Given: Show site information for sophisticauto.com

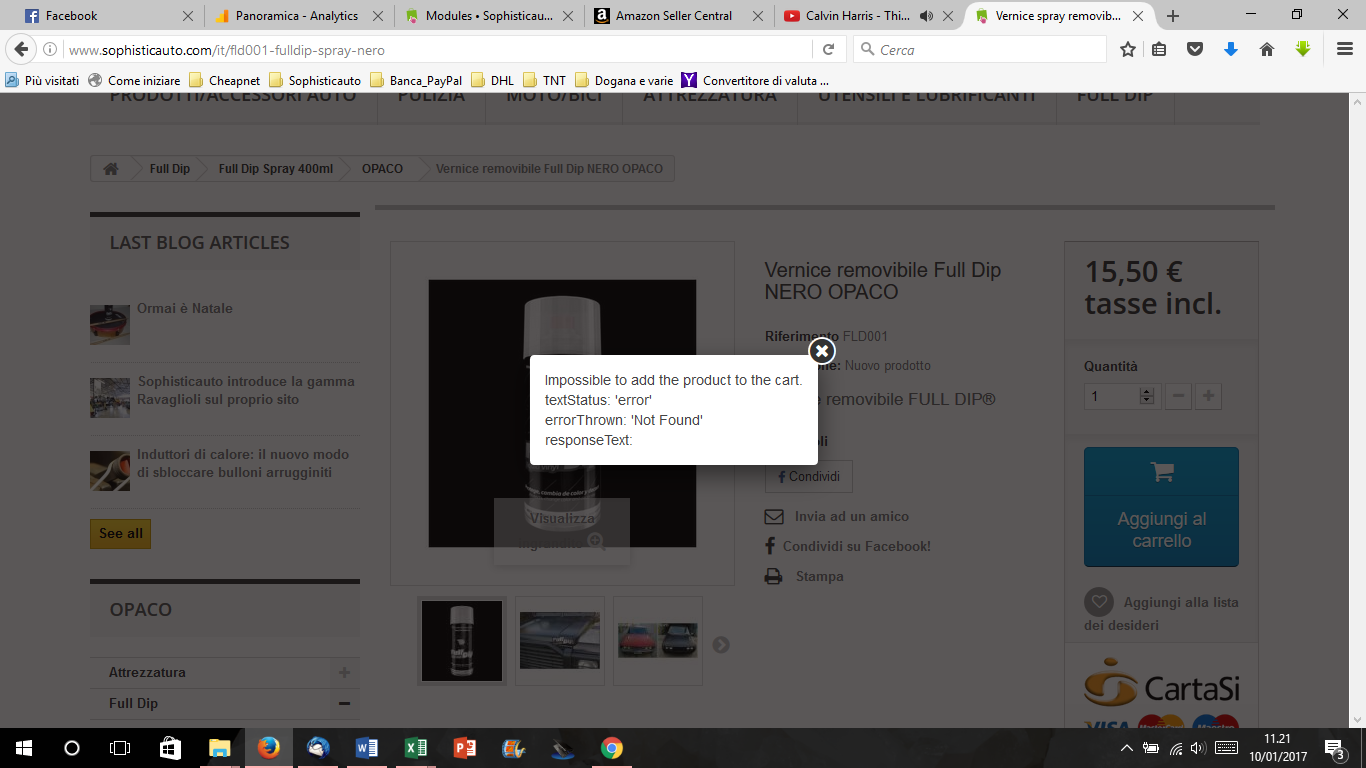Looking at the screenshot, I should tap(50, 49).
